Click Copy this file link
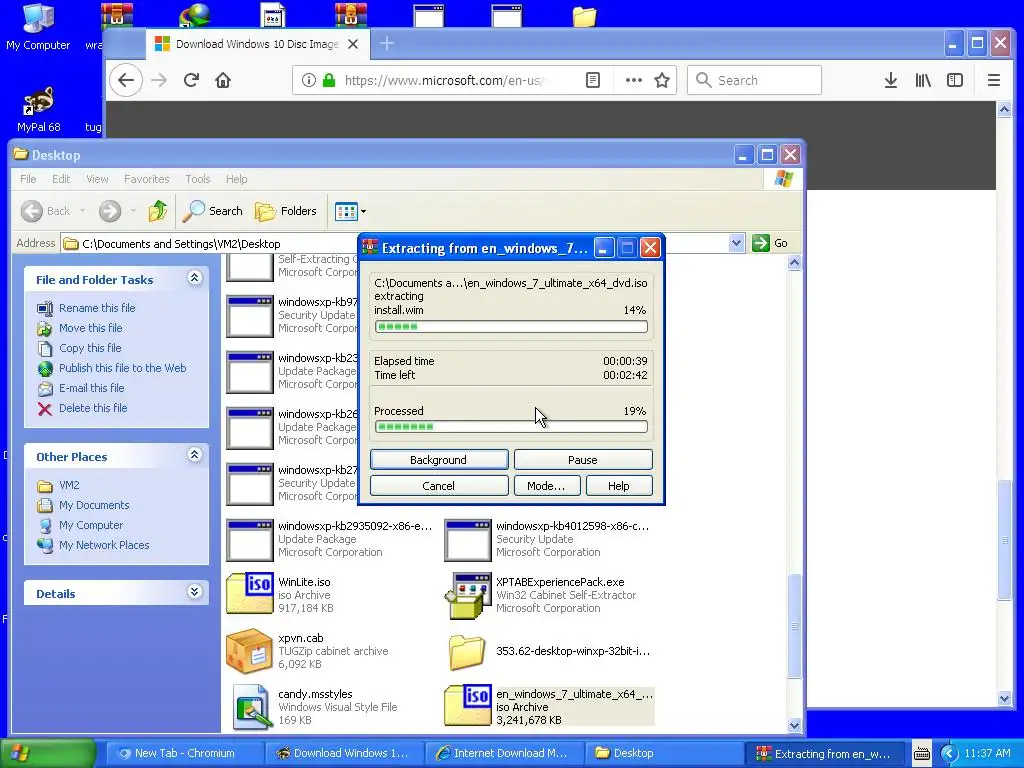Screen dimensions: 1024x768 pos(90,348)
